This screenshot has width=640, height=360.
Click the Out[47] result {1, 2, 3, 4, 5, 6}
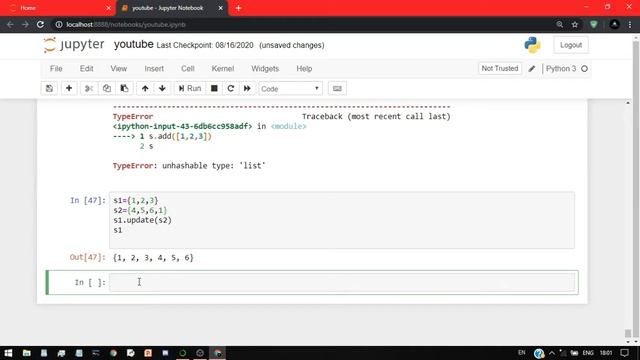point(153,258)
